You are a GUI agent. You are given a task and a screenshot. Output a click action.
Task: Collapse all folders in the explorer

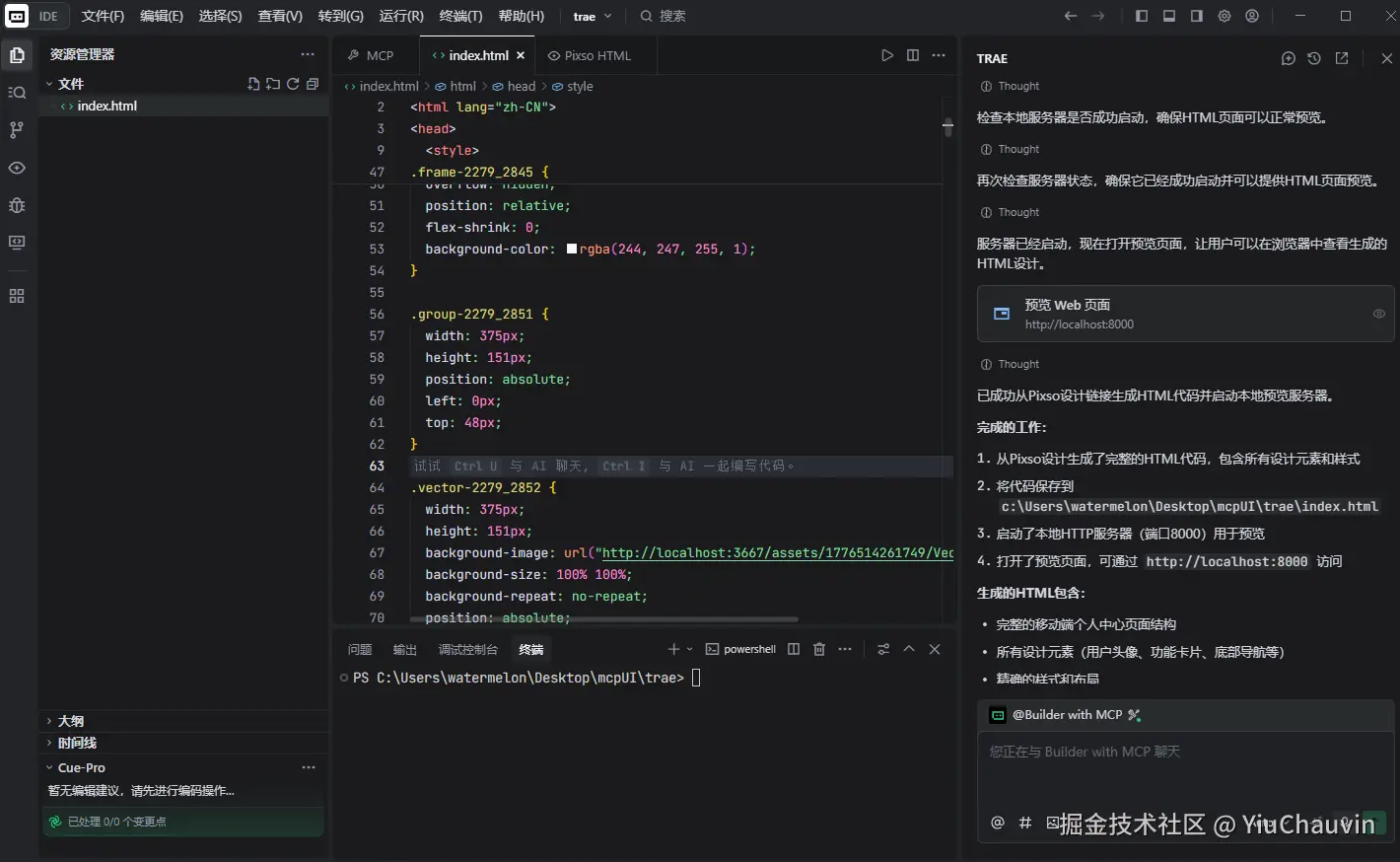point(313,84)
